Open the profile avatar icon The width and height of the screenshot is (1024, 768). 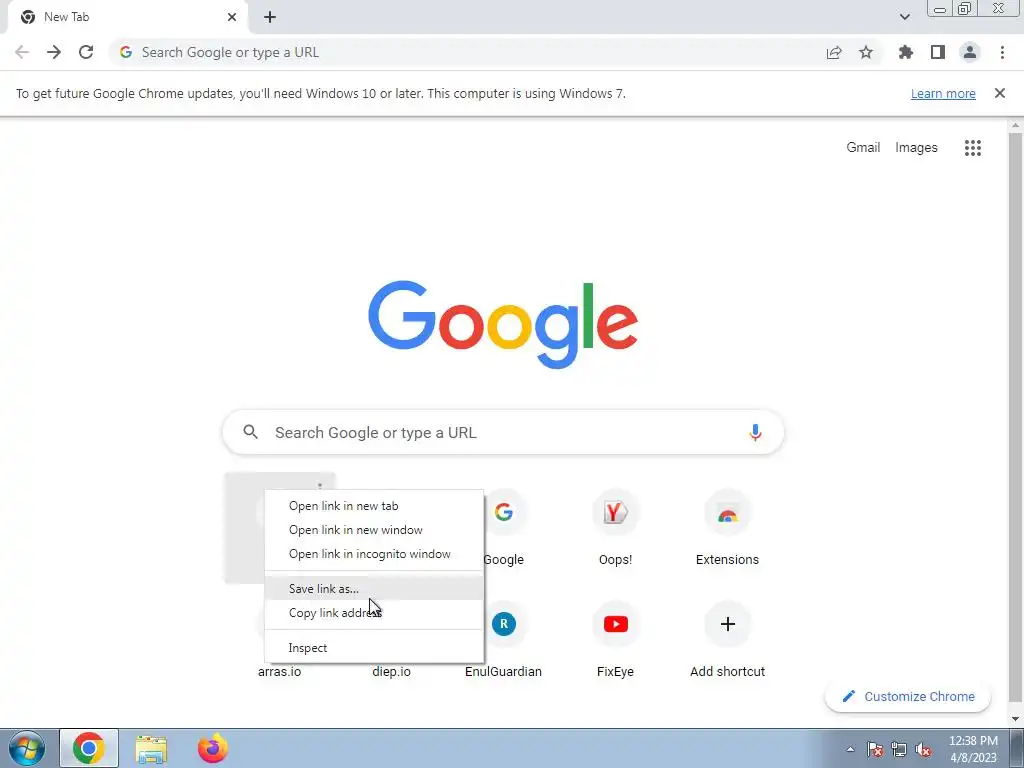pyautogui.click(x=970, y=52)
